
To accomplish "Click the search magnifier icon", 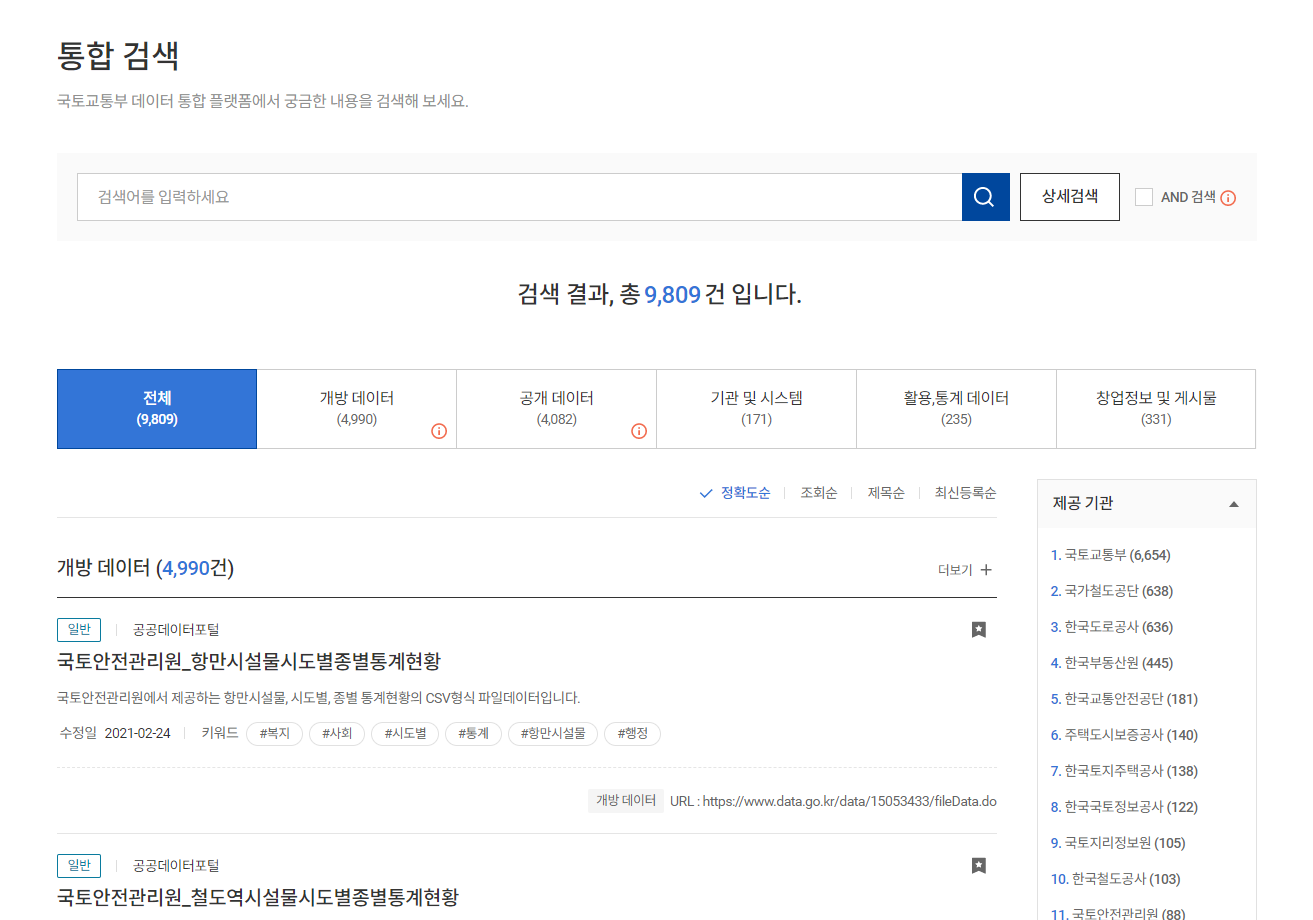I will pos(984,196).
